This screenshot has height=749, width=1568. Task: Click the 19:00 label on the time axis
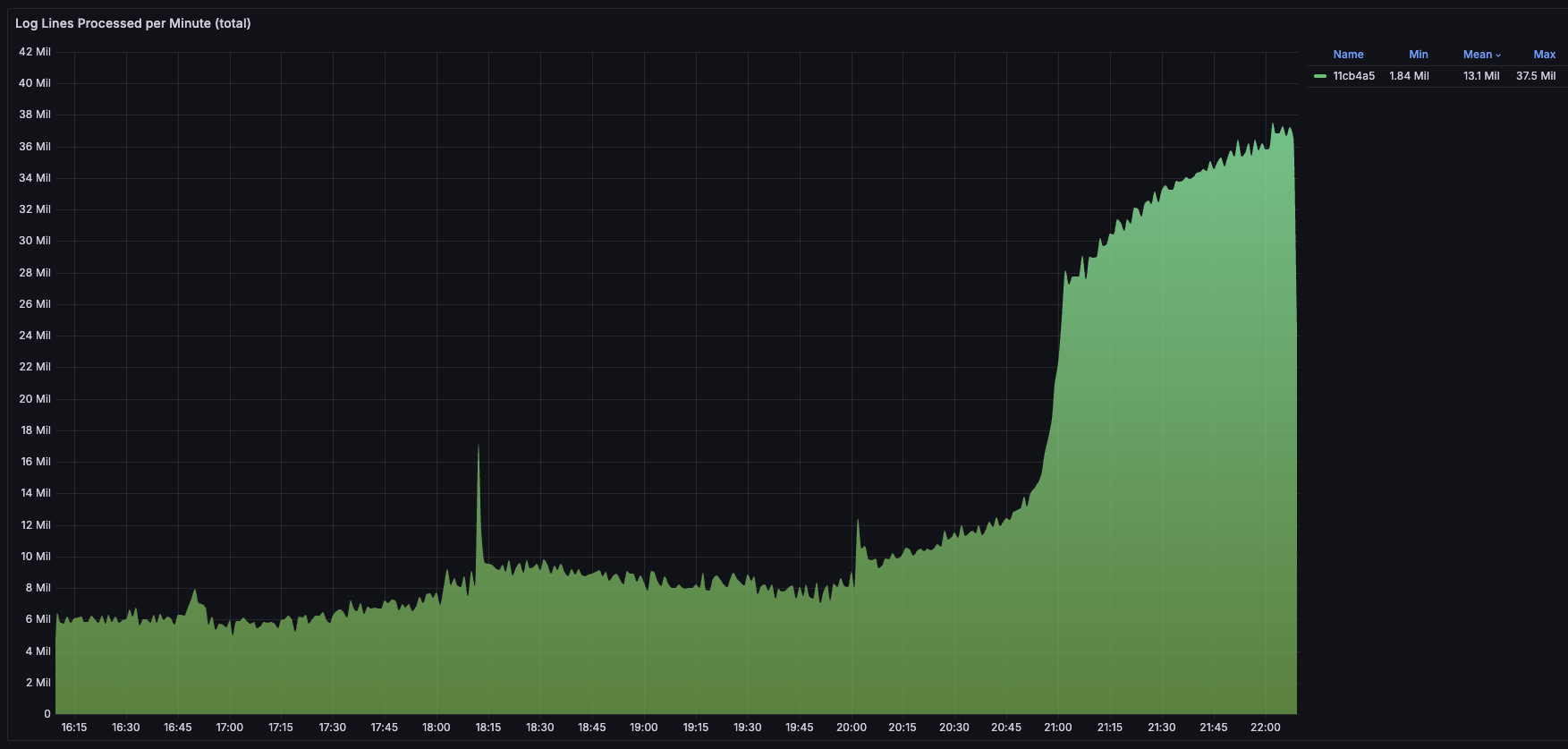click(x=643, y=728)
